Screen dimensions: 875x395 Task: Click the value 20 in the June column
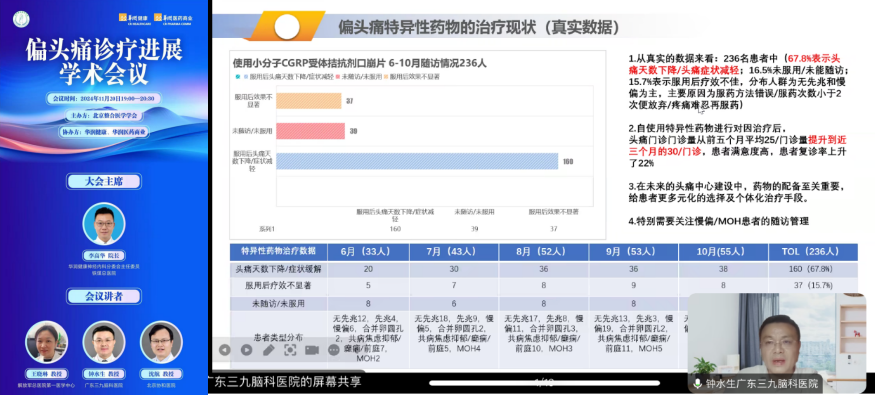pos(368,268)
